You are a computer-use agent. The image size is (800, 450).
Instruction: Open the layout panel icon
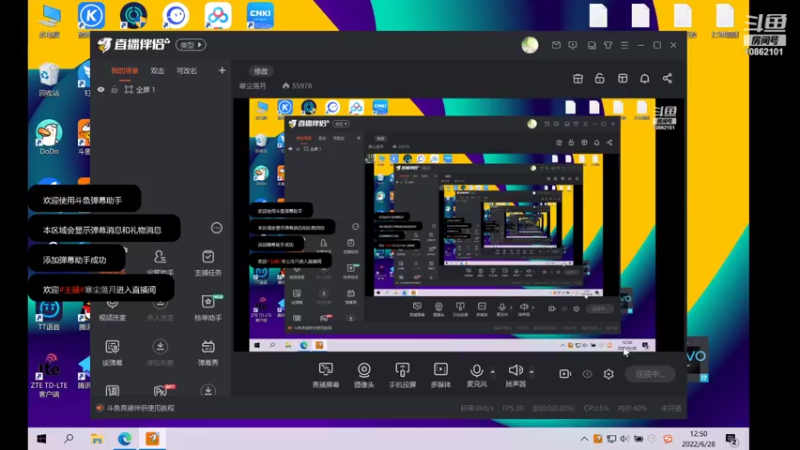(622, 79)
